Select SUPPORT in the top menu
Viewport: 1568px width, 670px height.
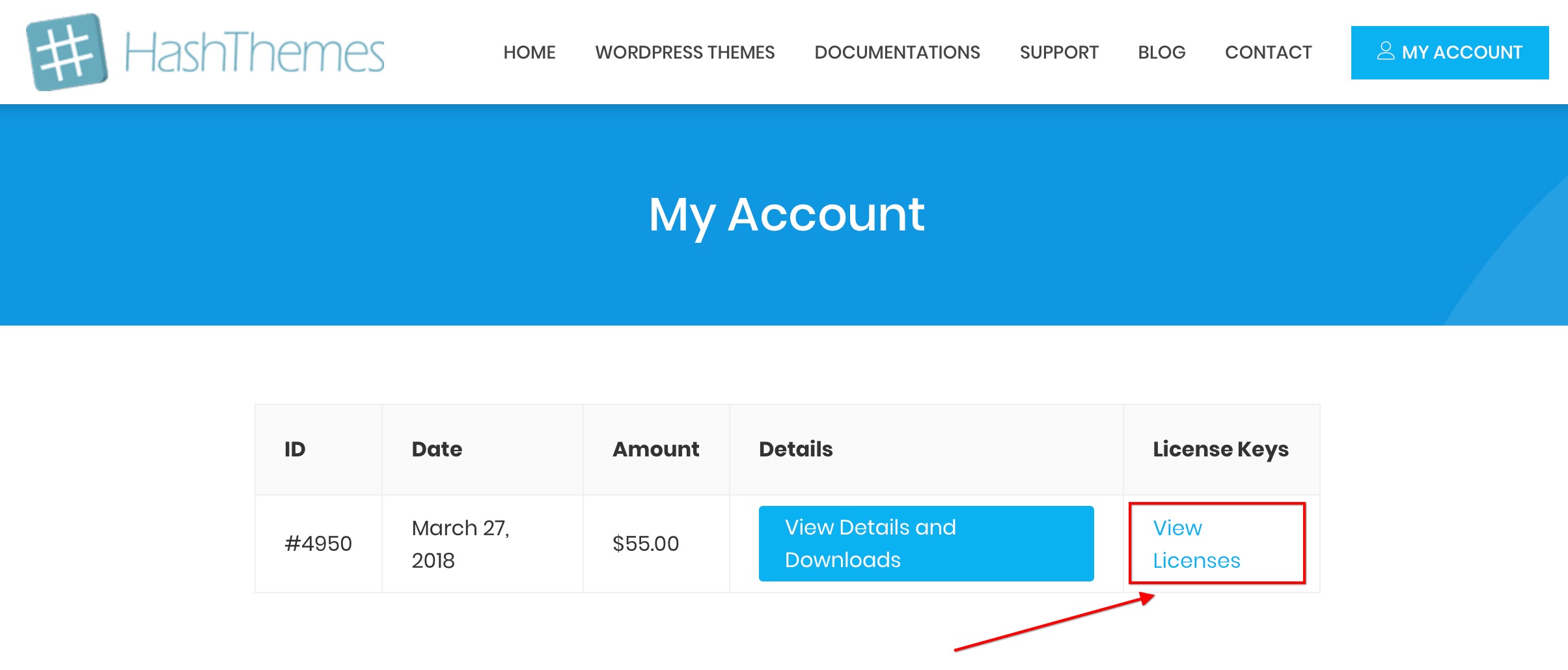1059,52
